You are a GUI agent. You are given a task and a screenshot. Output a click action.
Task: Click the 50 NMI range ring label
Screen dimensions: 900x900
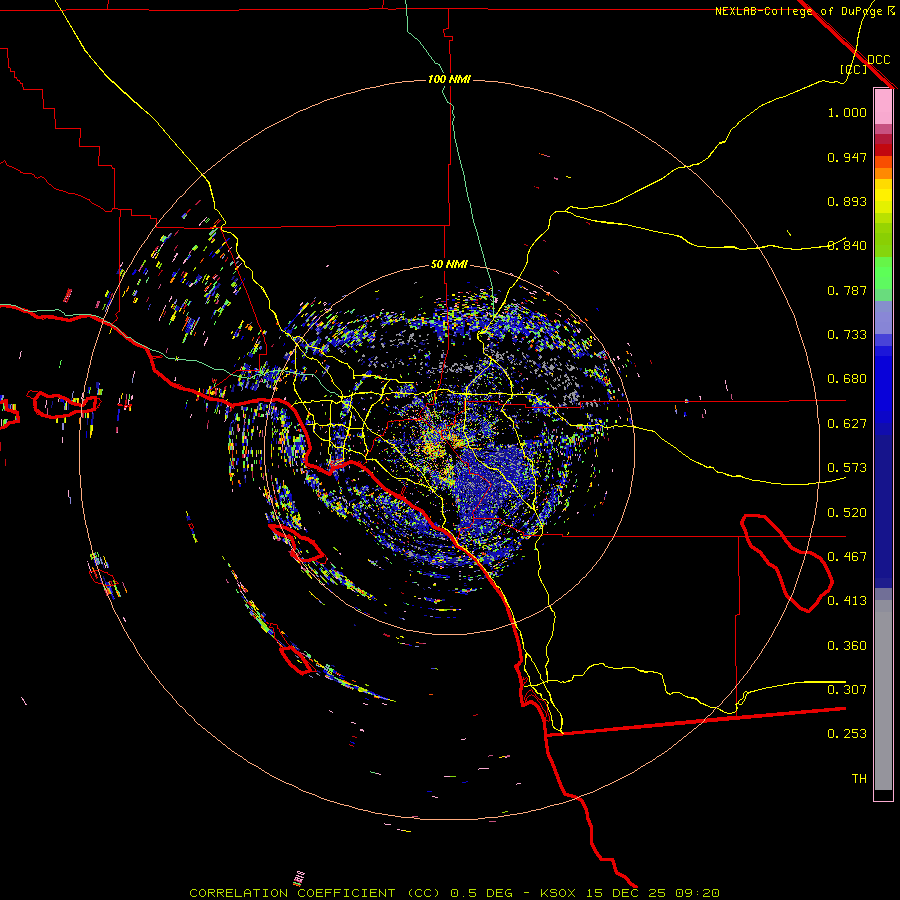449,265
